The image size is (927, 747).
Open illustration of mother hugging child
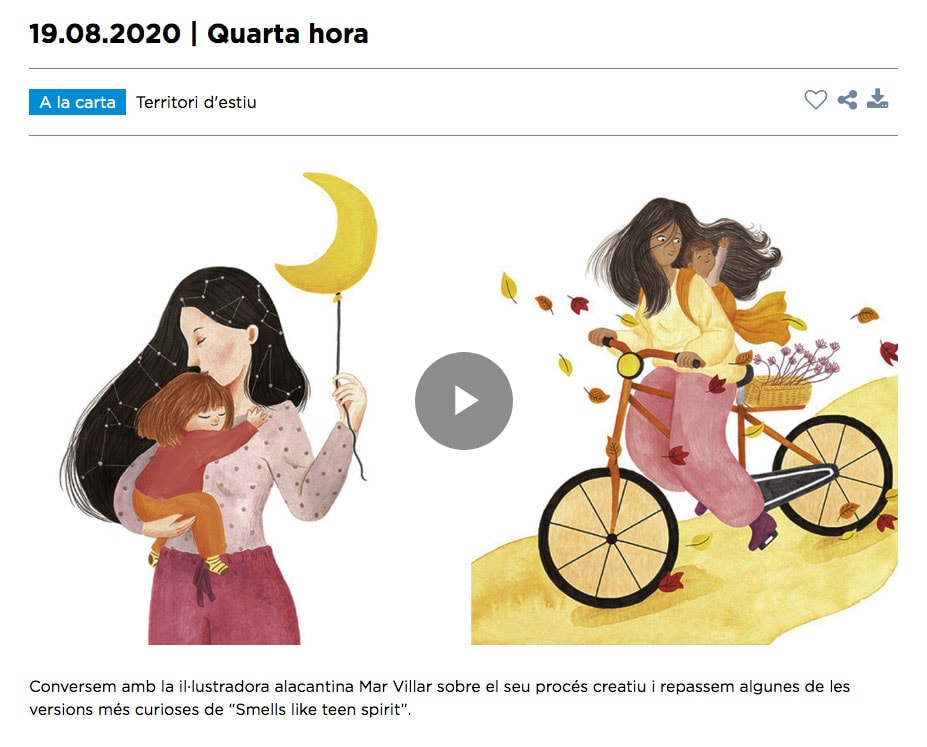click(x=219, y=408)
